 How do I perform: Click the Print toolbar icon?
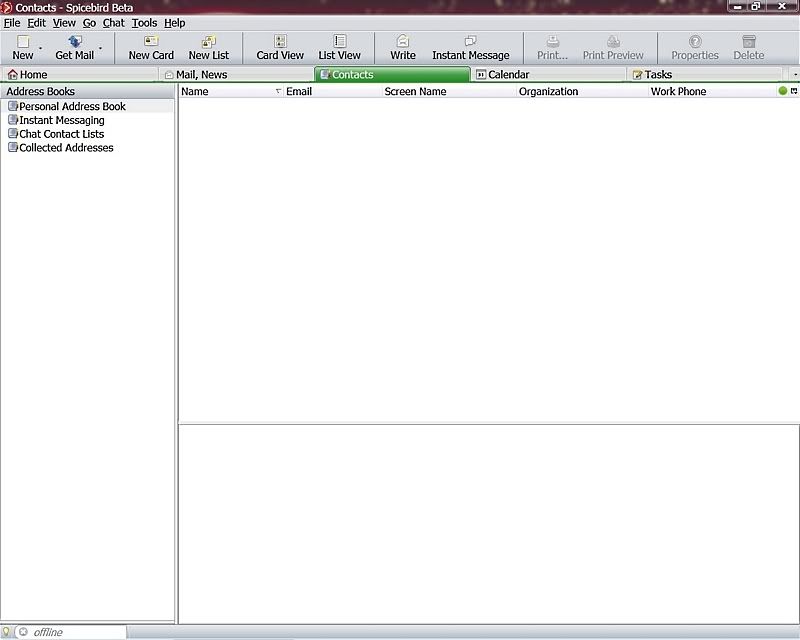(552, 48)
